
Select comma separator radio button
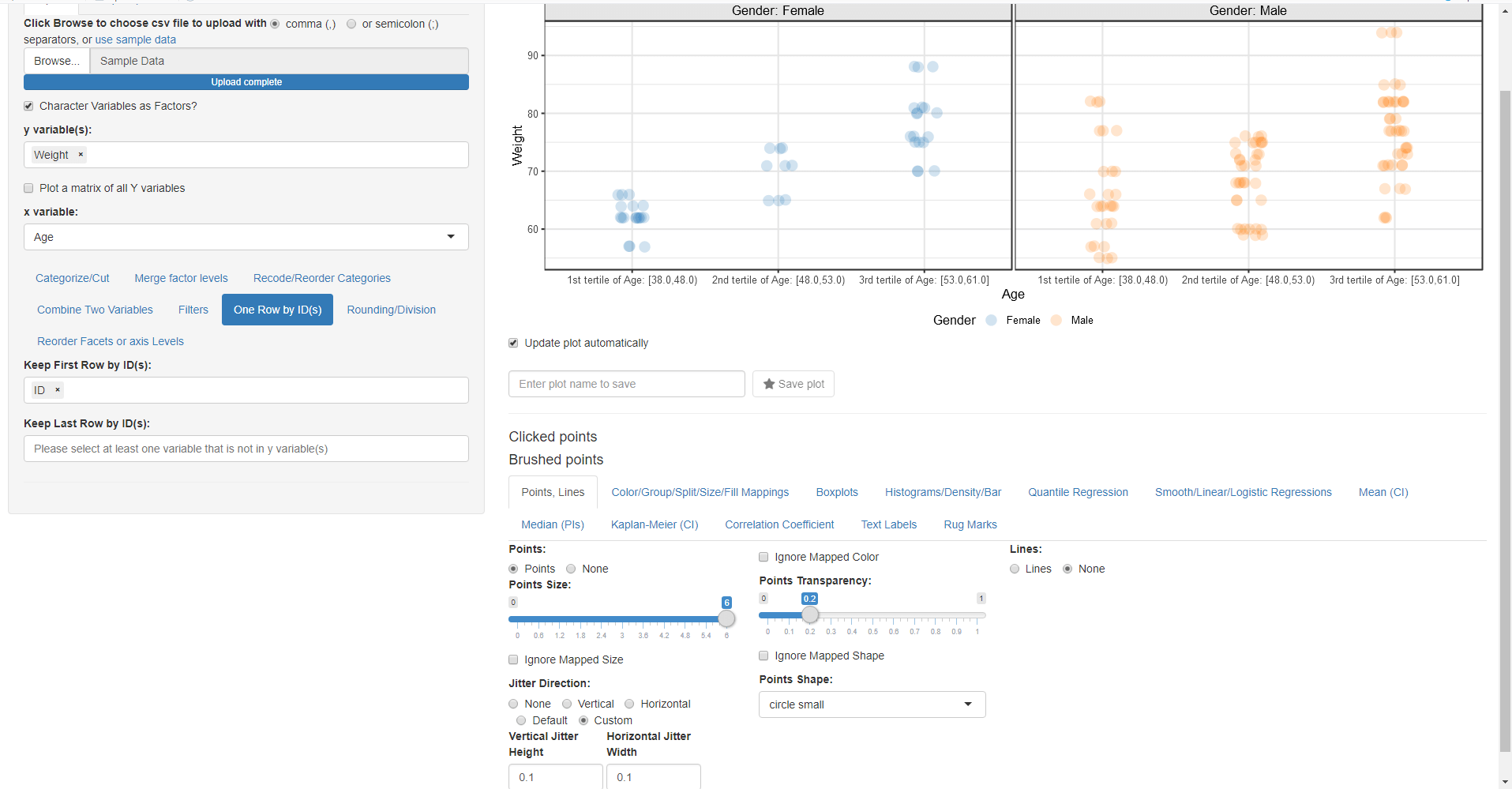[x=275, y=24]
